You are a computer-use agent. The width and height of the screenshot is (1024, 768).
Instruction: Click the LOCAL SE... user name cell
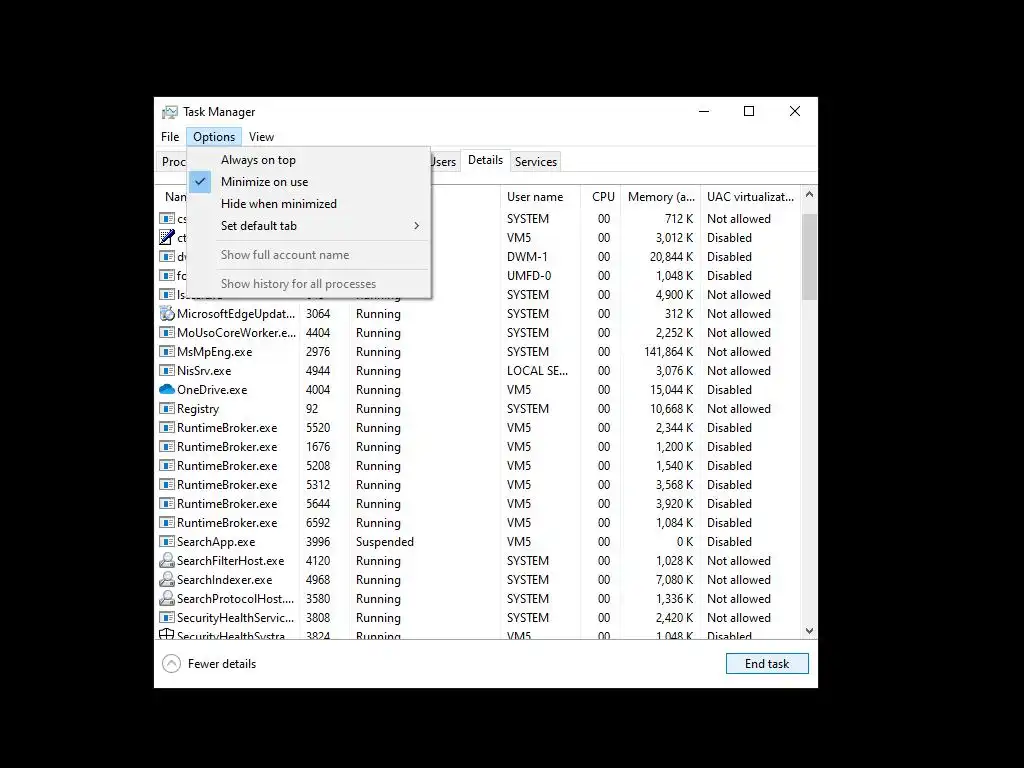[537, 370]
